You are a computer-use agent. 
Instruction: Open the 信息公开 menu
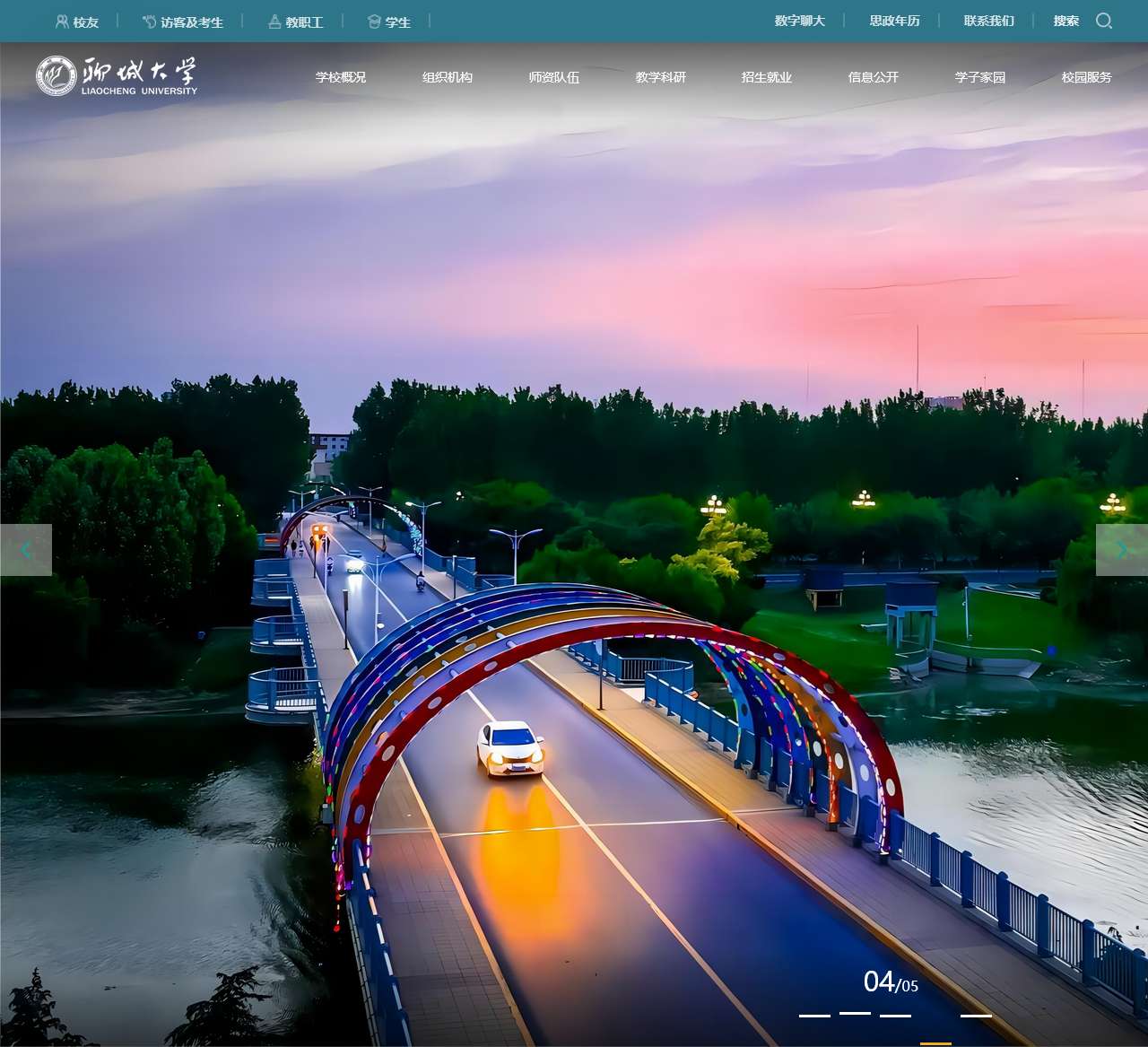click(874, 77)
